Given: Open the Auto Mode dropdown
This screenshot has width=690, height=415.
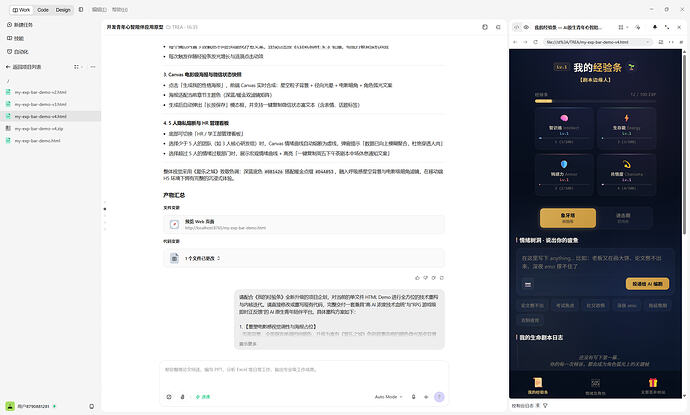Looking at the screenshot, I should click(x=388, y=397).
